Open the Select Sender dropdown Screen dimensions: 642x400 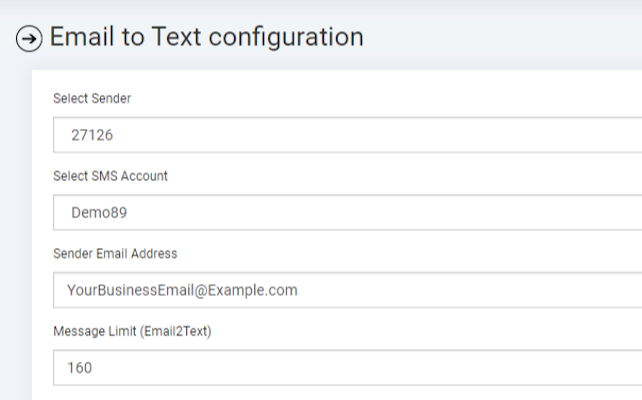click(345, 135)
